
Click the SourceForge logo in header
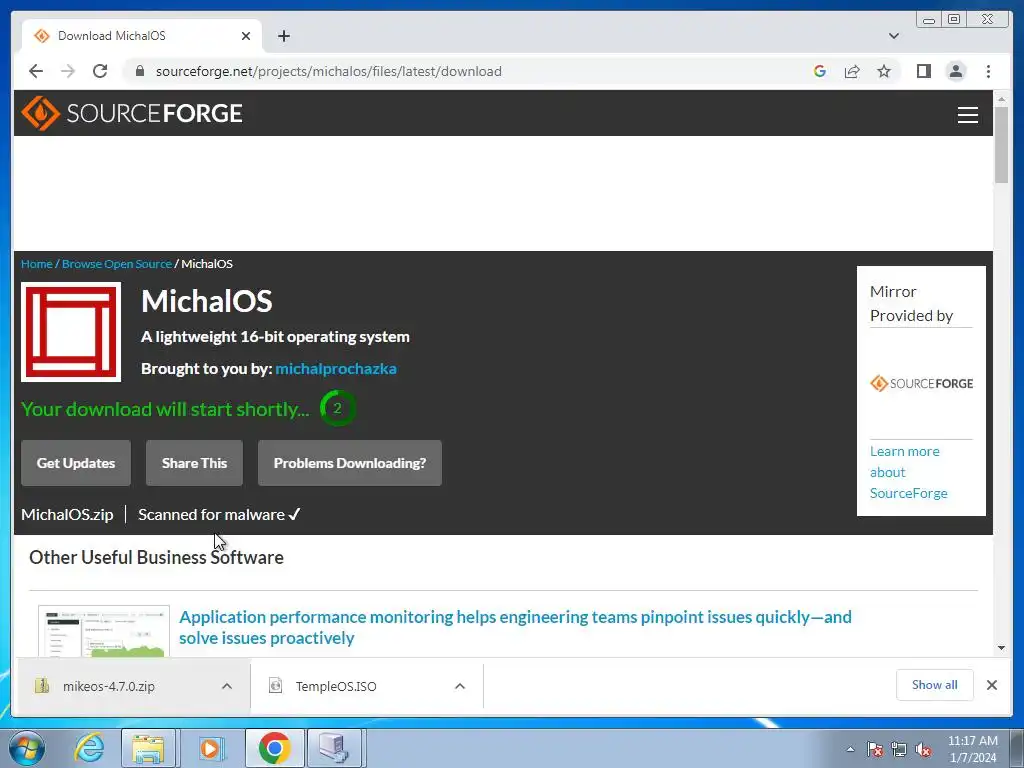(132, 113)
